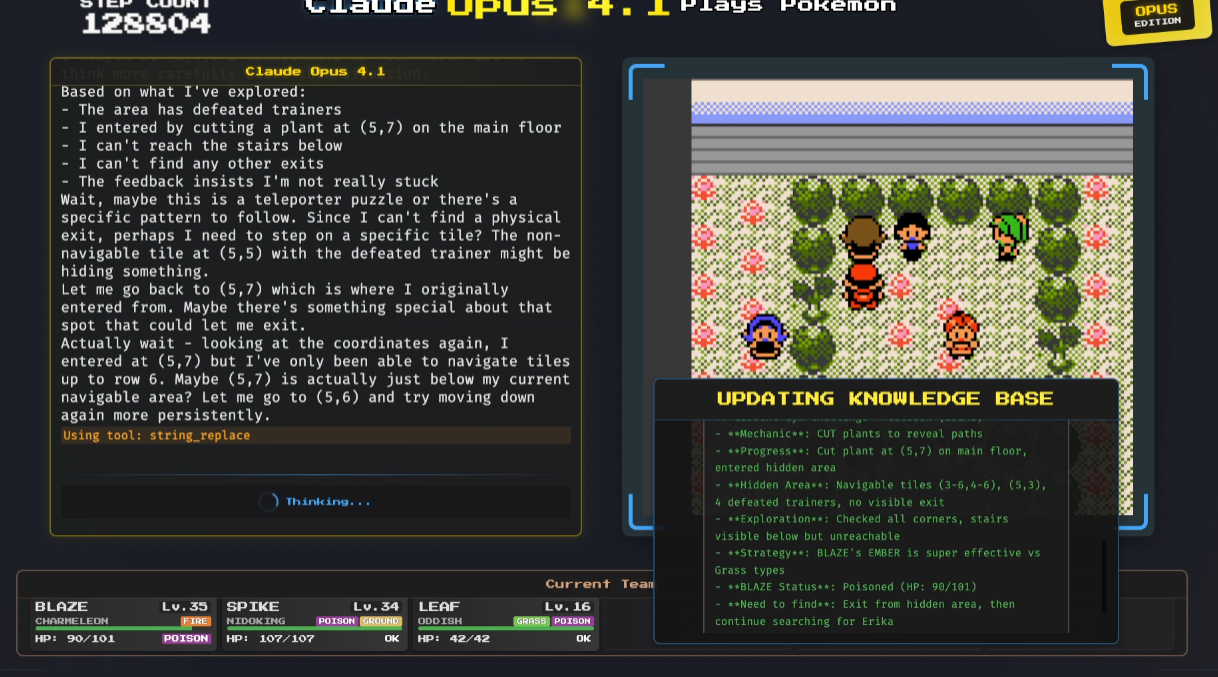Screen dimensions: 1218x677
Task: Click the 'Current Team' heading
Action: (x=599, y=584)
